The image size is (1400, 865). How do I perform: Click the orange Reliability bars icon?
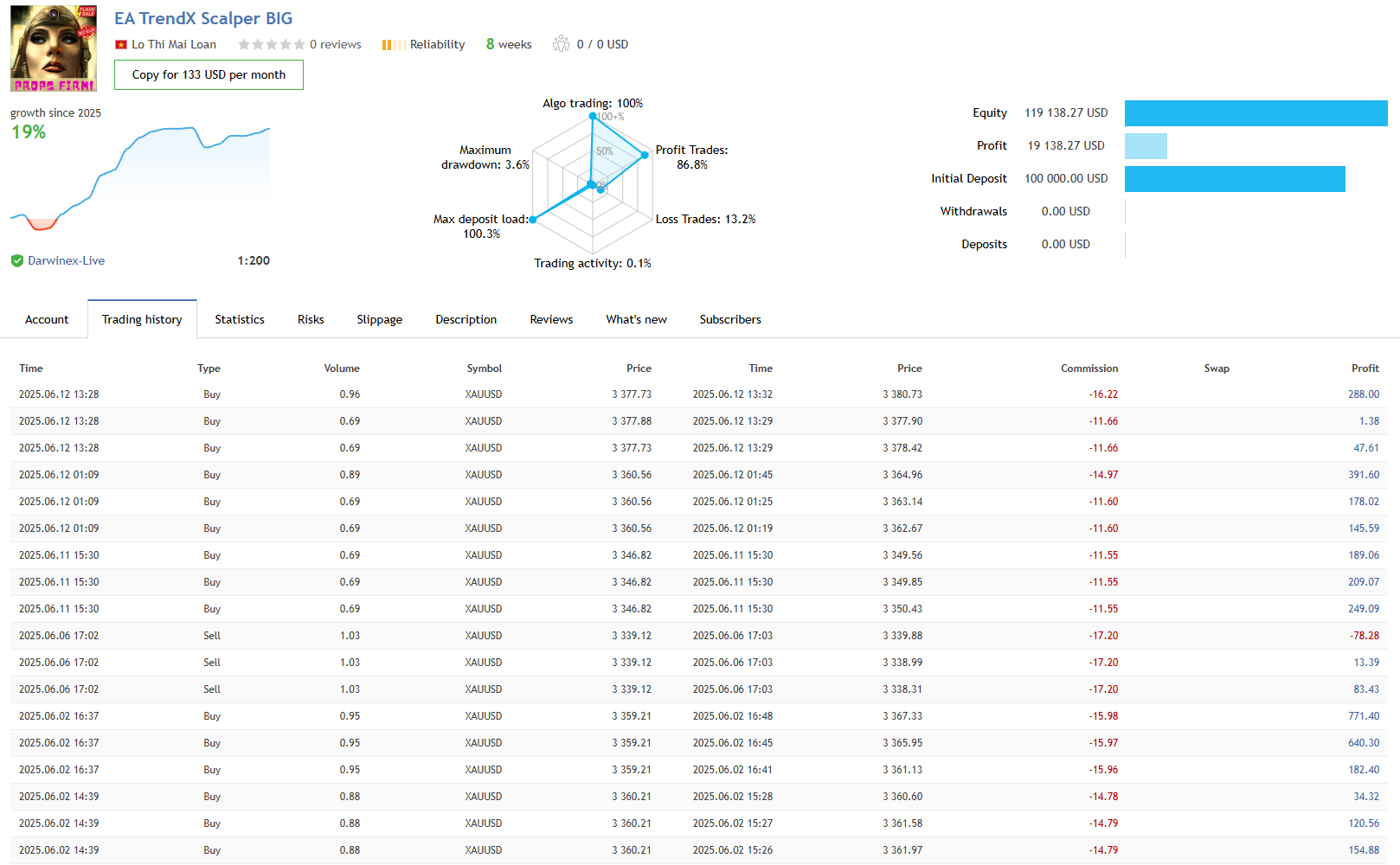click(394, 45)
